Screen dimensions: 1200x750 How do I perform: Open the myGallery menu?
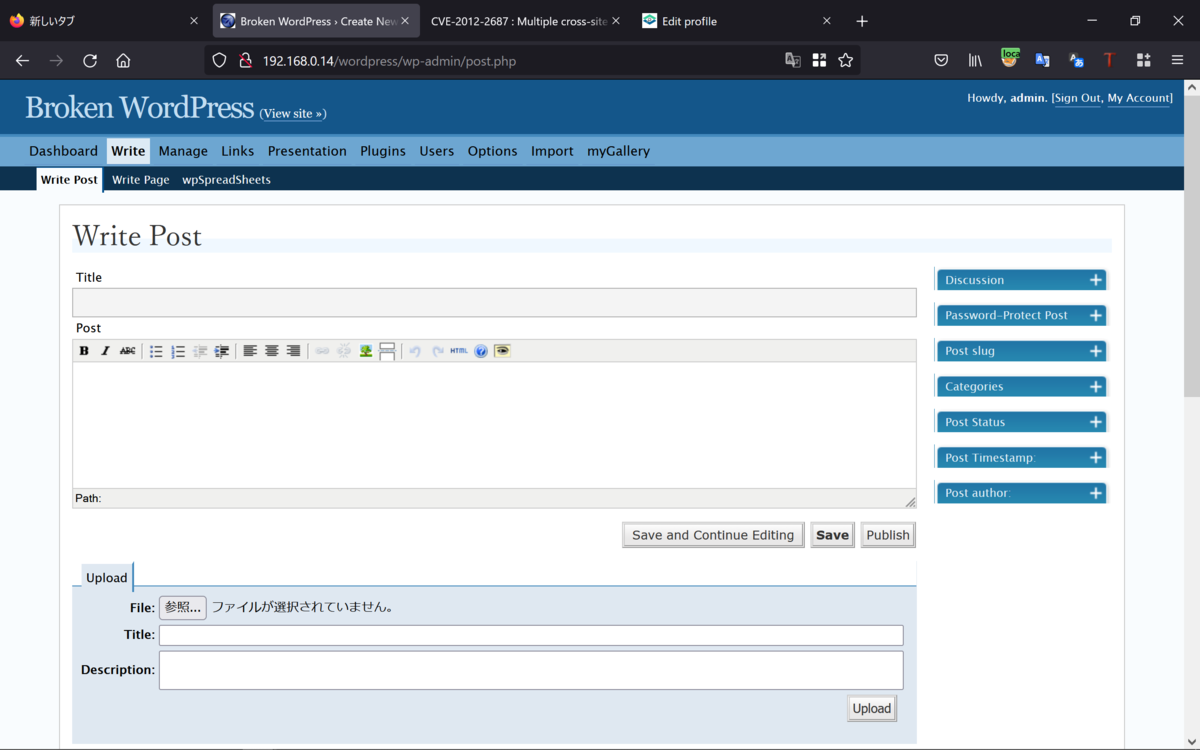(618, 151)
